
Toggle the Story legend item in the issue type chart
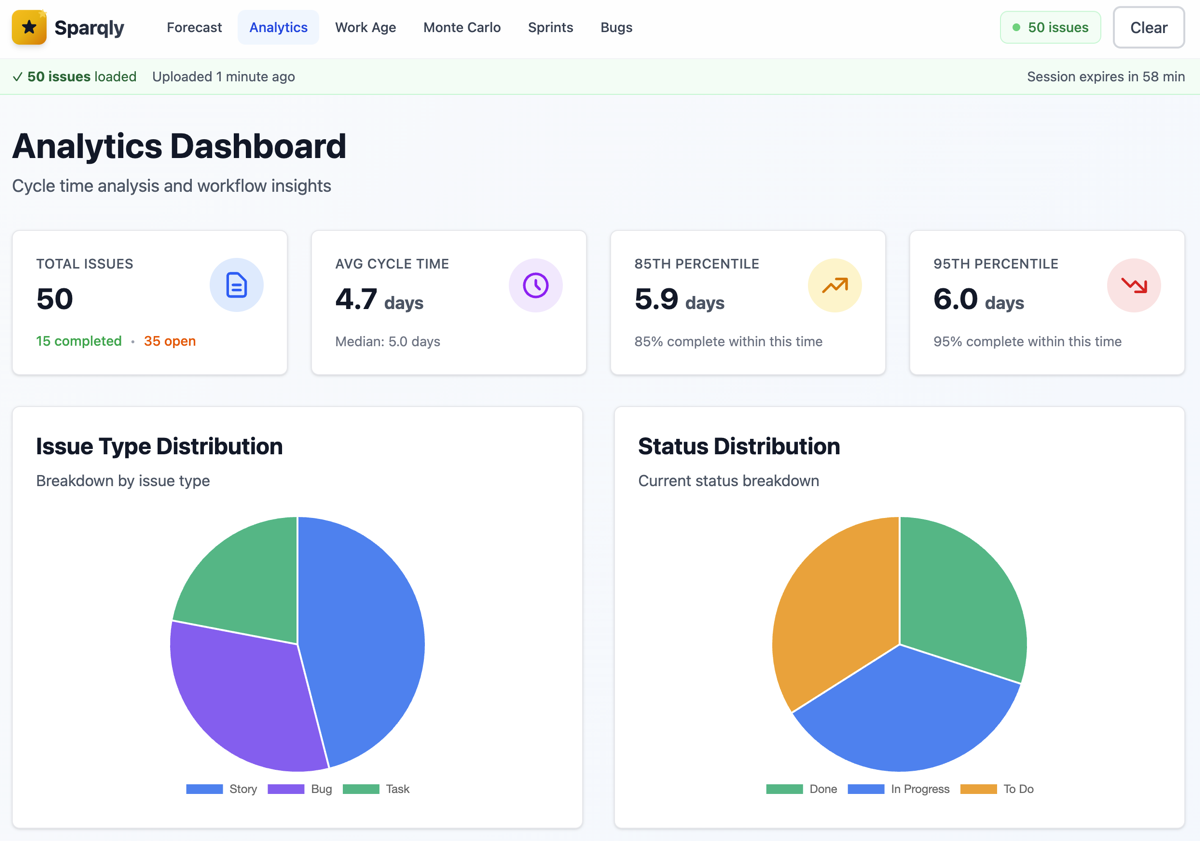[222, 789]
